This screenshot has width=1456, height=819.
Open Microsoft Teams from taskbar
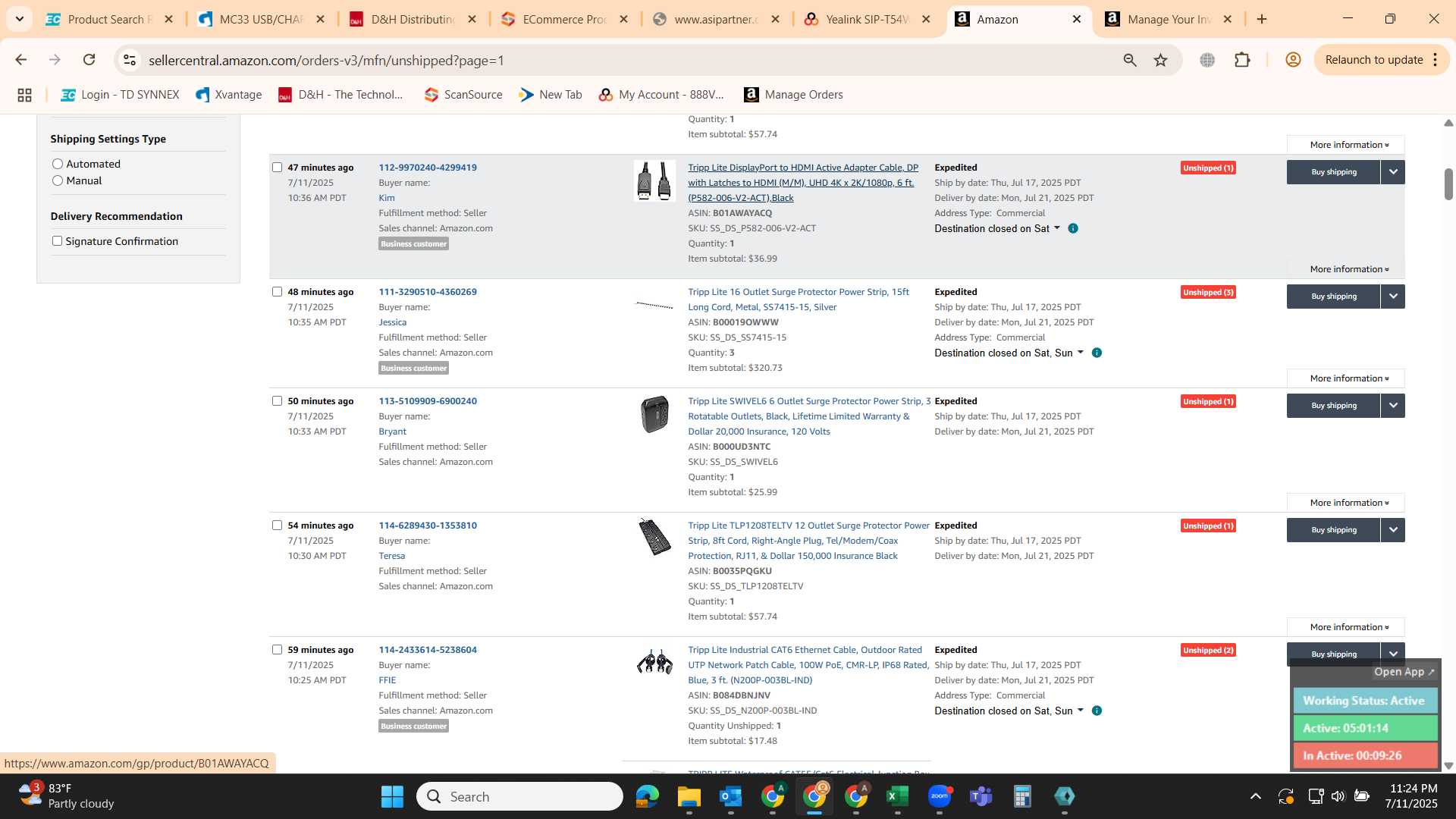coord(981,796)
